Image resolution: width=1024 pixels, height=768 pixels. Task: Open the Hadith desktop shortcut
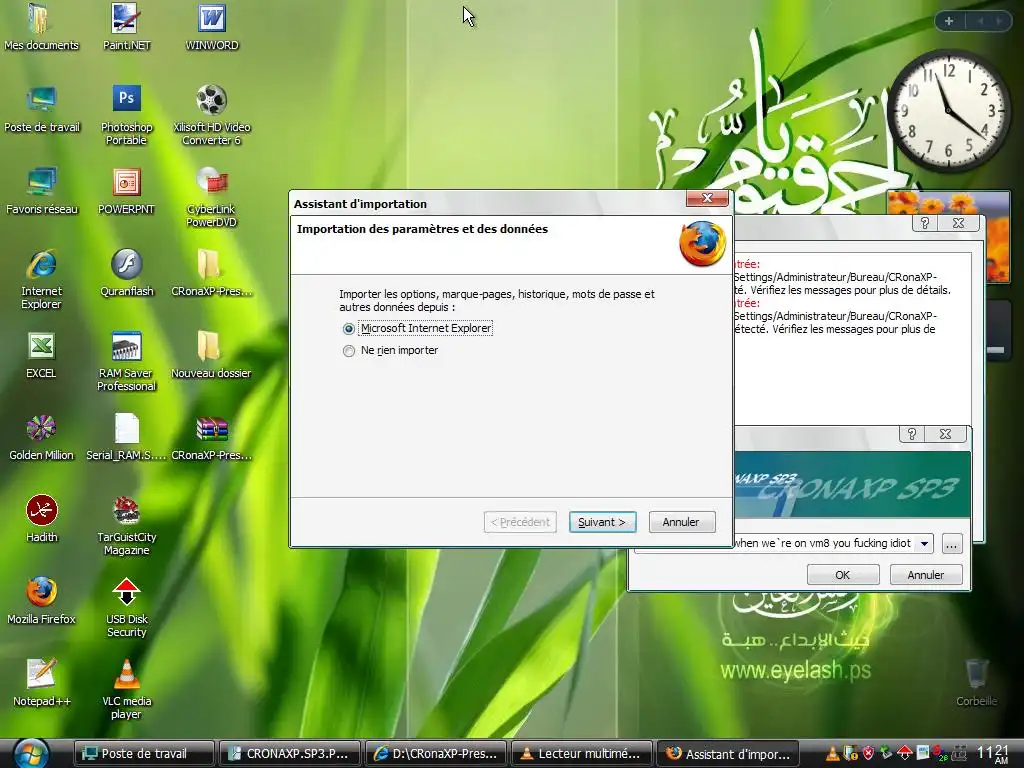pos(41,520)
